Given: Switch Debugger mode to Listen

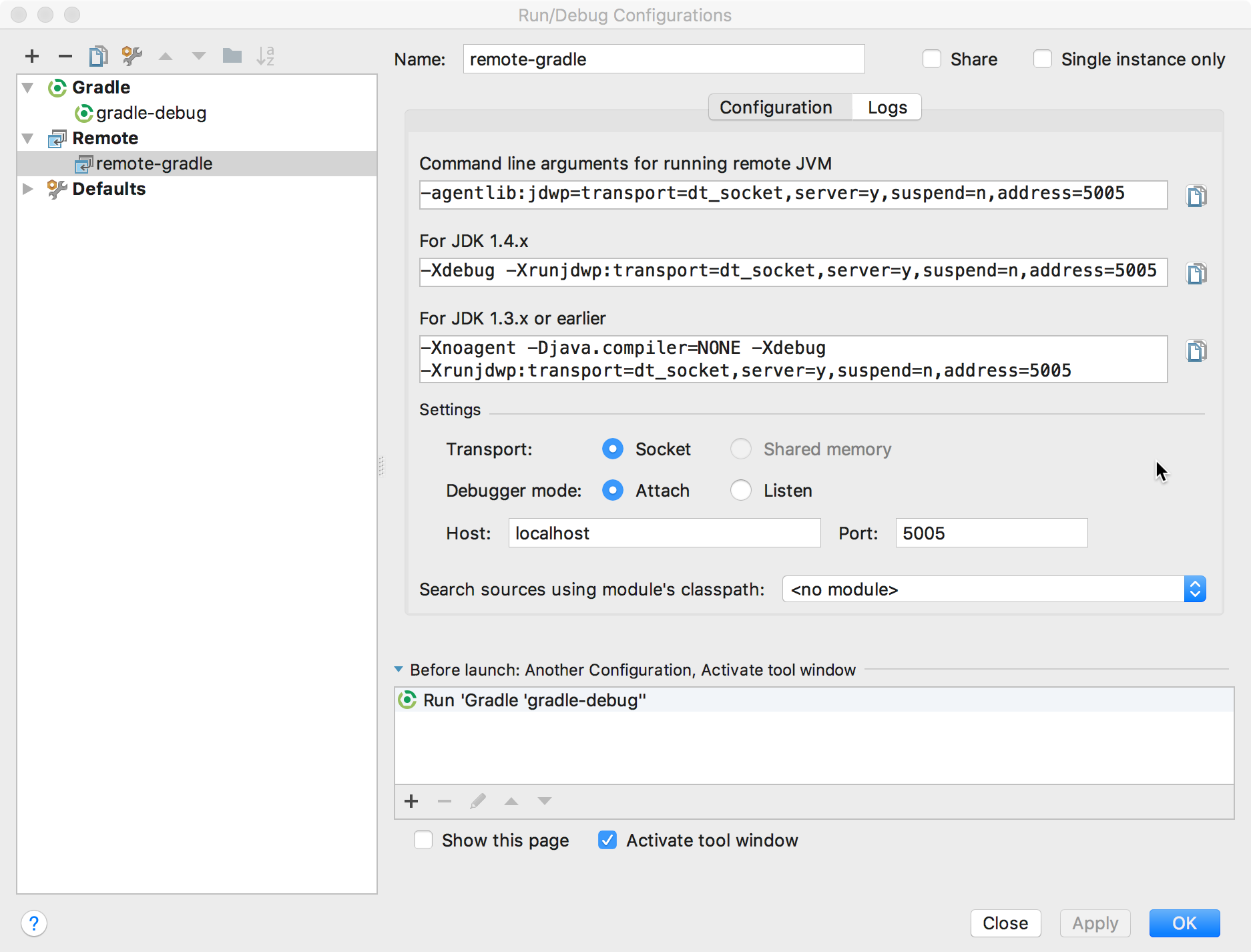Looking at the screenshot, I should tap(741, 490).
